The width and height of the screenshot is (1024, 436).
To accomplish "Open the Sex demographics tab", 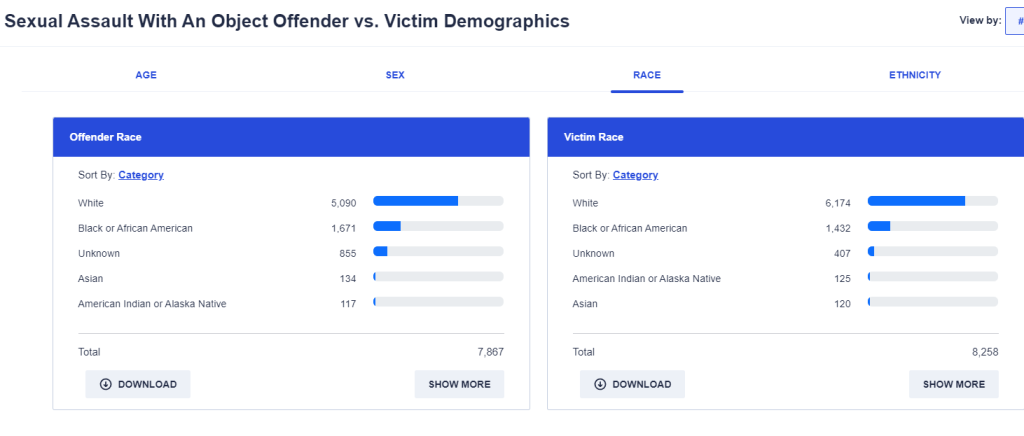I will click(395, 75).
